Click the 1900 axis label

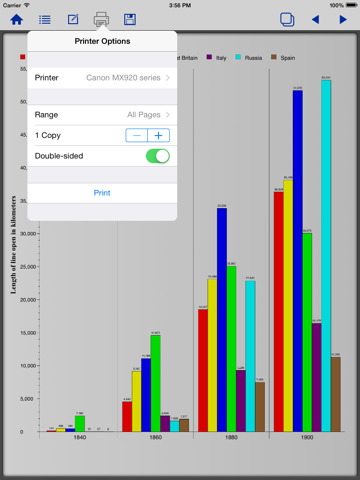pos(307,437)
